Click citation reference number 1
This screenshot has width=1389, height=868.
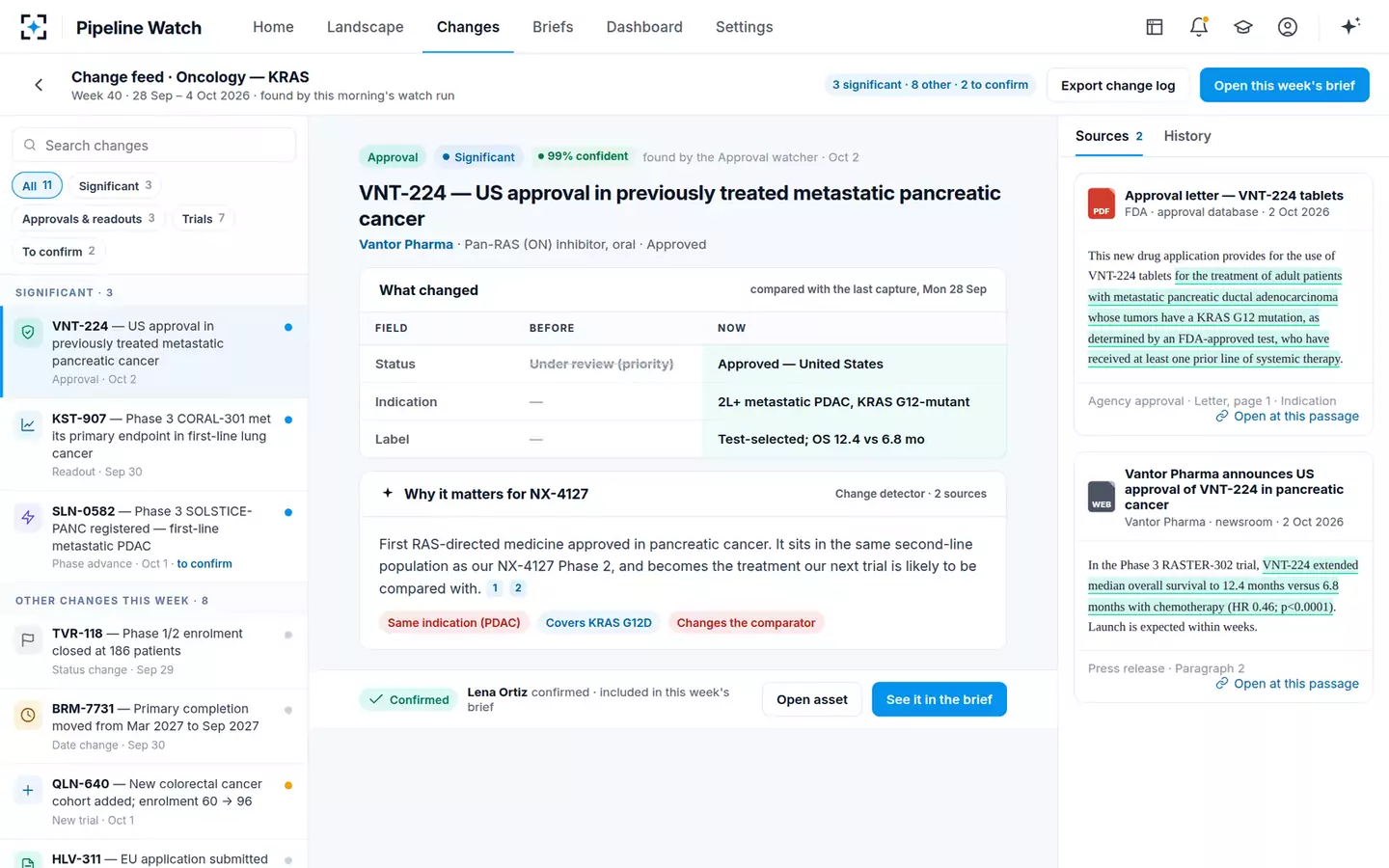[x=495, y=588]
